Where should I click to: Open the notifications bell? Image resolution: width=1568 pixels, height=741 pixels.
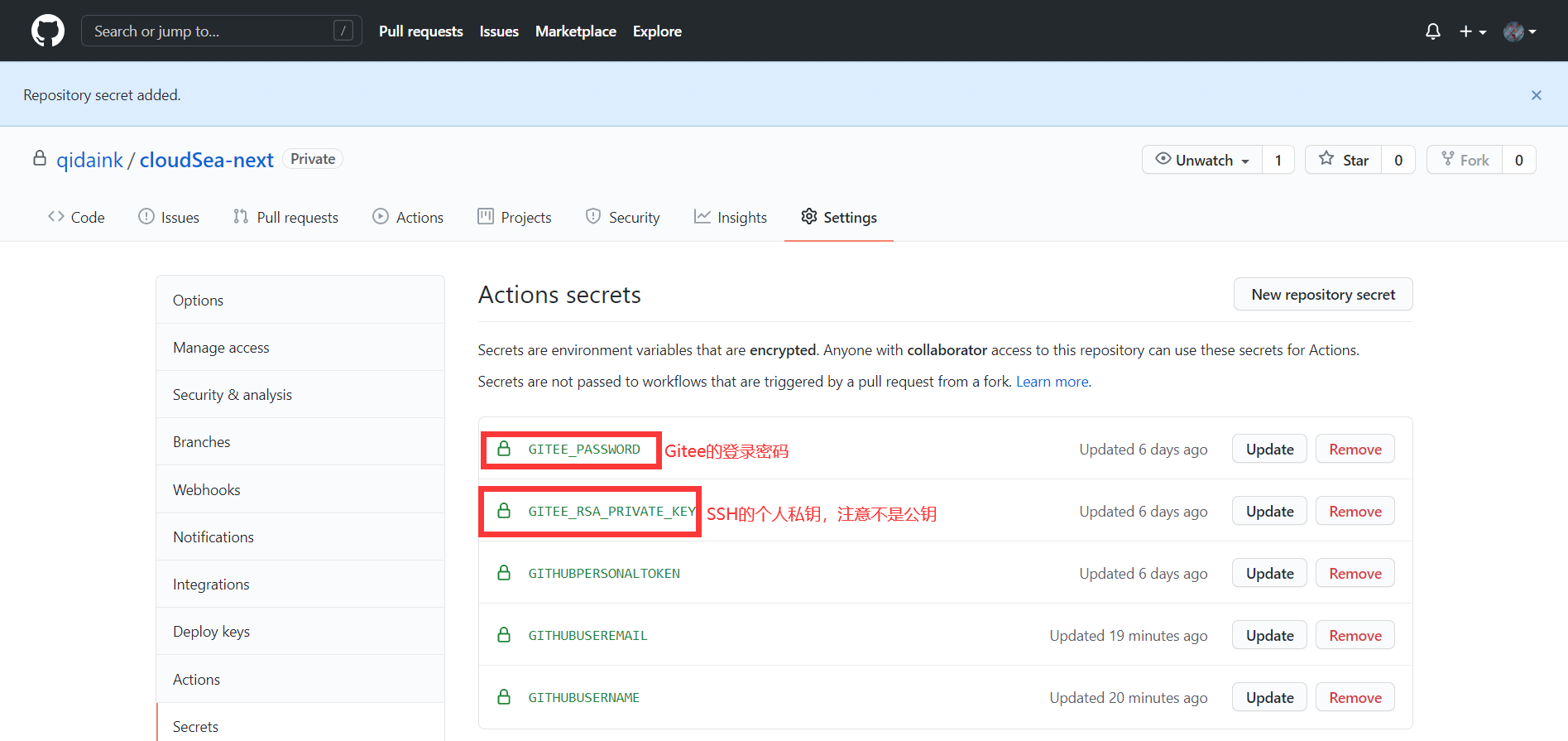pos(1432,31)
